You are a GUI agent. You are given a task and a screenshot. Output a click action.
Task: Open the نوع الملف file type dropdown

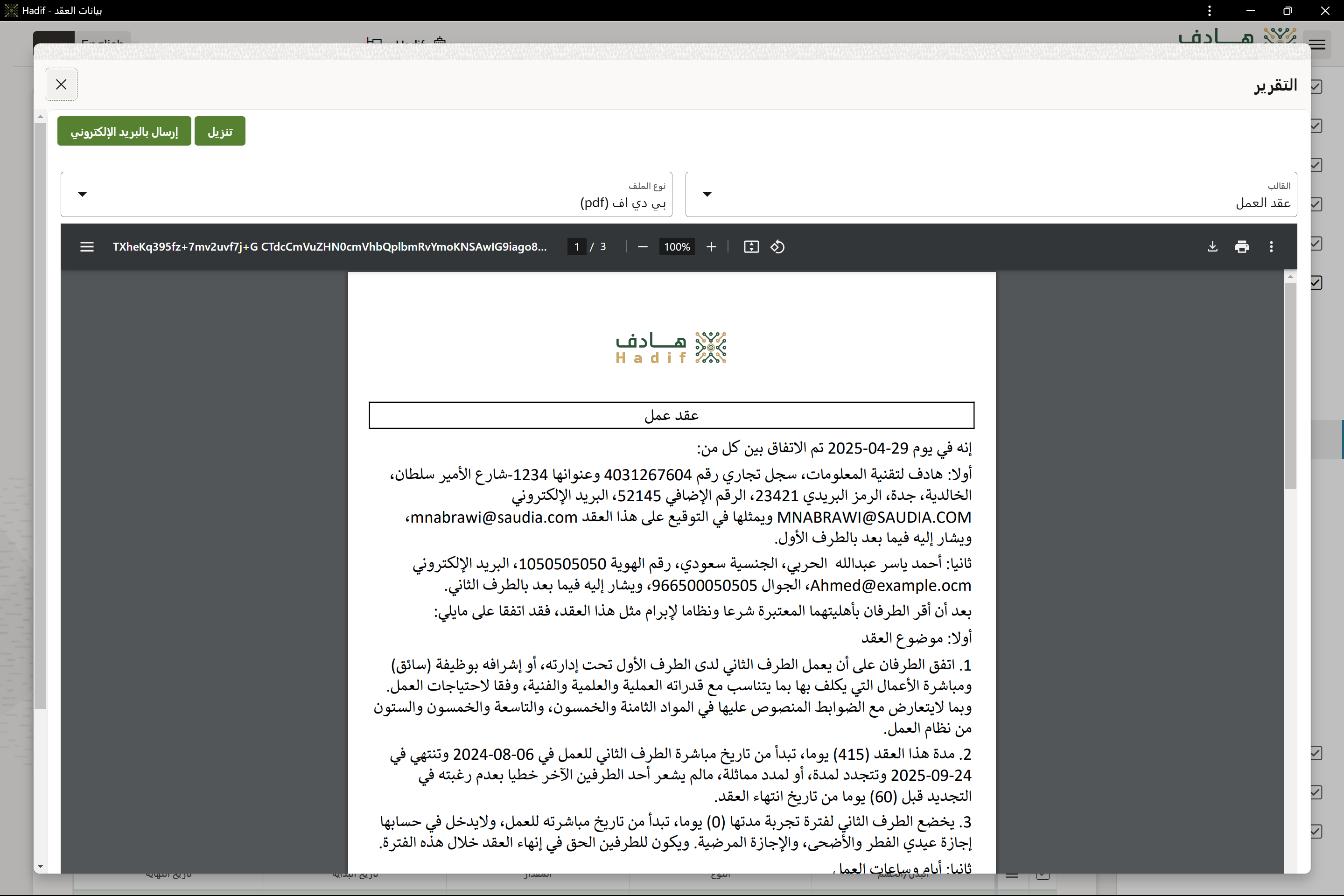(366, 194)
